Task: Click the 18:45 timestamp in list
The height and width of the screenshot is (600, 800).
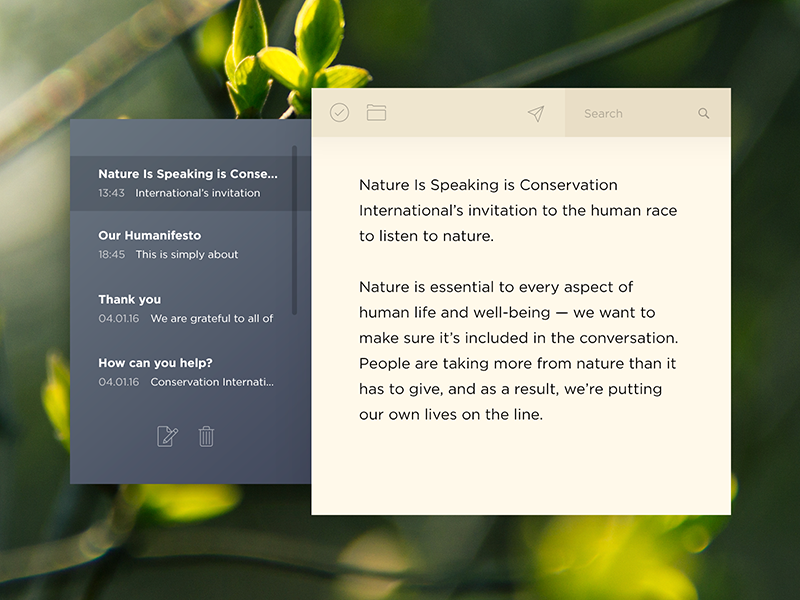Action: pos(111,255)
